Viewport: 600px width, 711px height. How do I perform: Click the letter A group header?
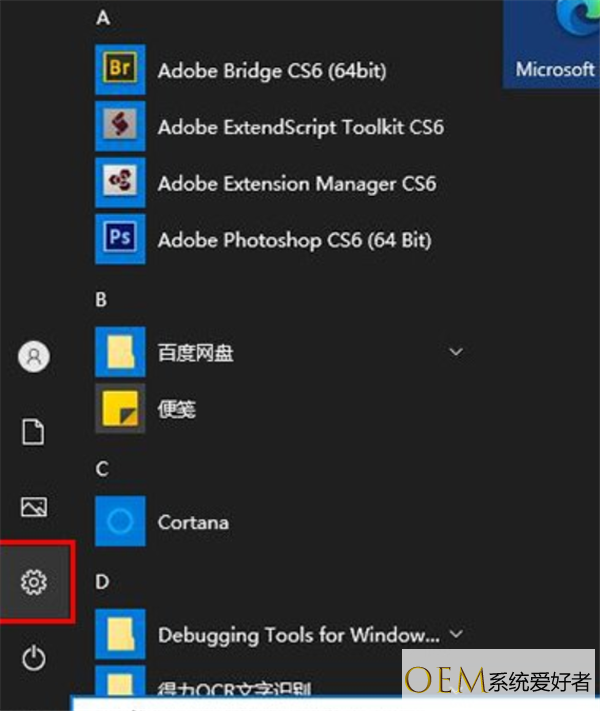coord(103,18)
